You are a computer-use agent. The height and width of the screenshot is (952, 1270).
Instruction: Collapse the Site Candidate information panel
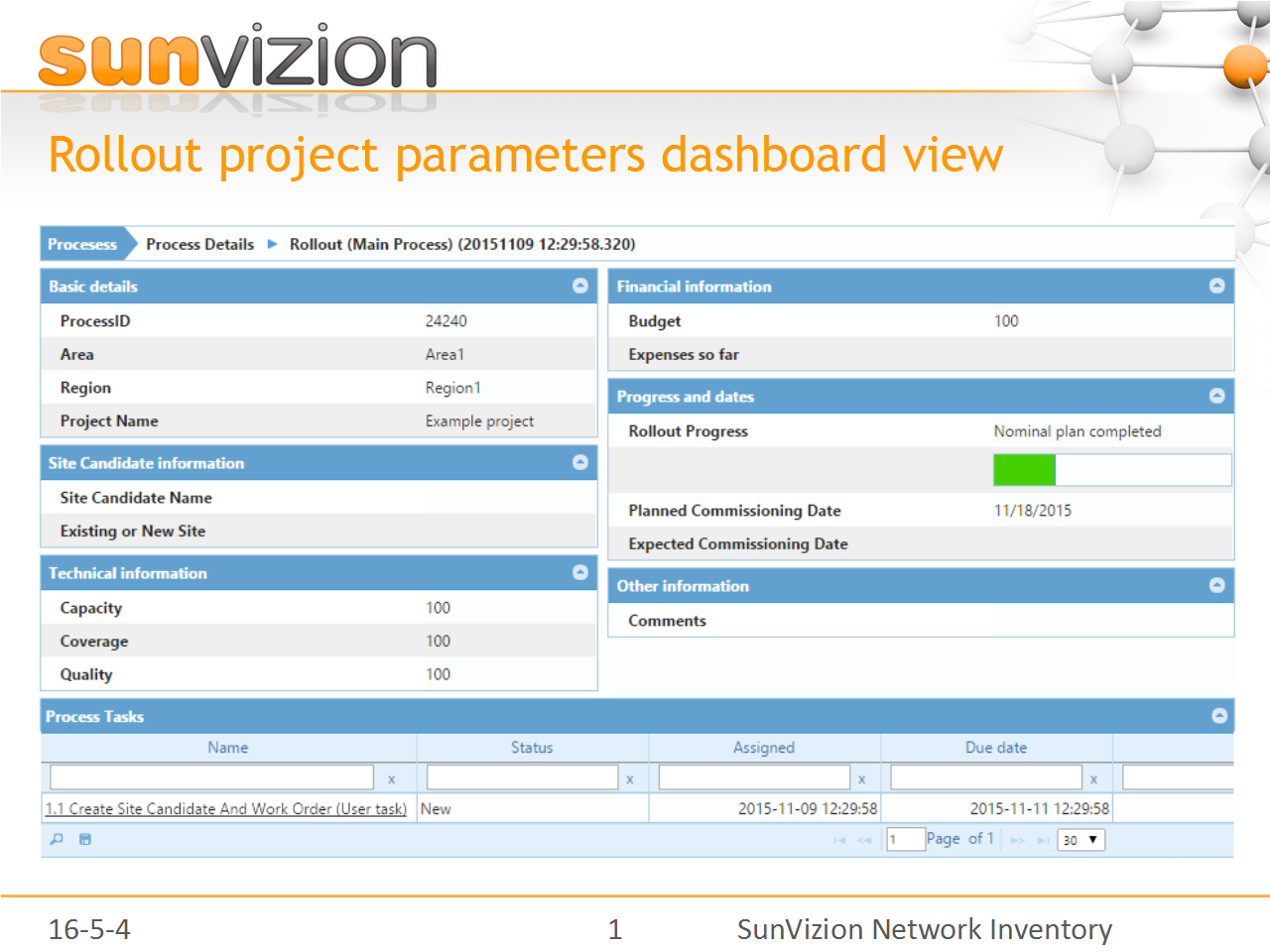[580, 462]
